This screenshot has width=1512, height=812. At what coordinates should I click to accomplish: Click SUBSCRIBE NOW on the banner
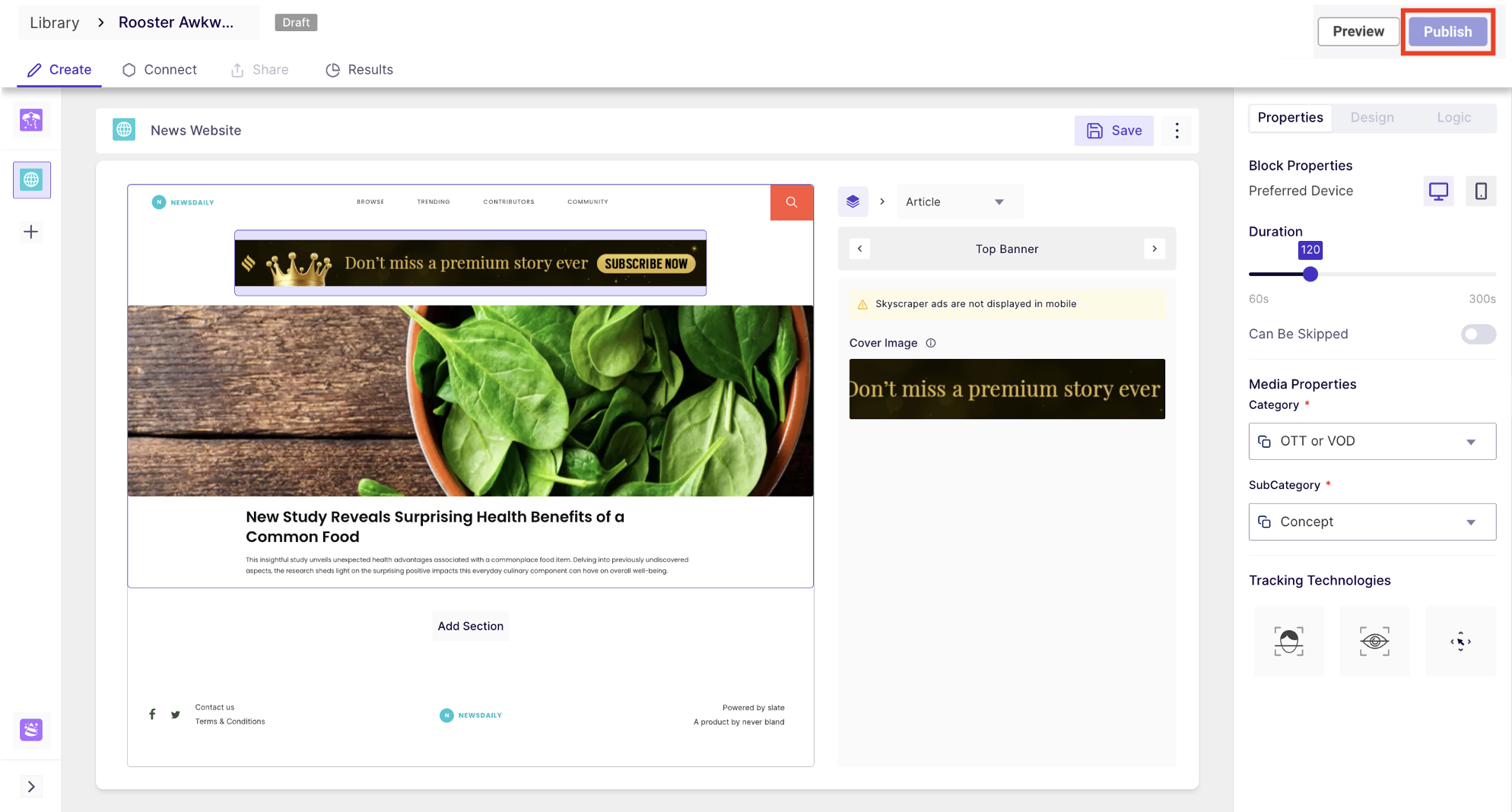point(646,264)
